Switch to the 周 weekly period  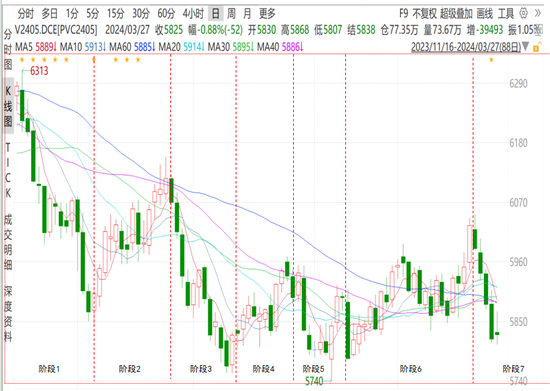pos(231,14)
